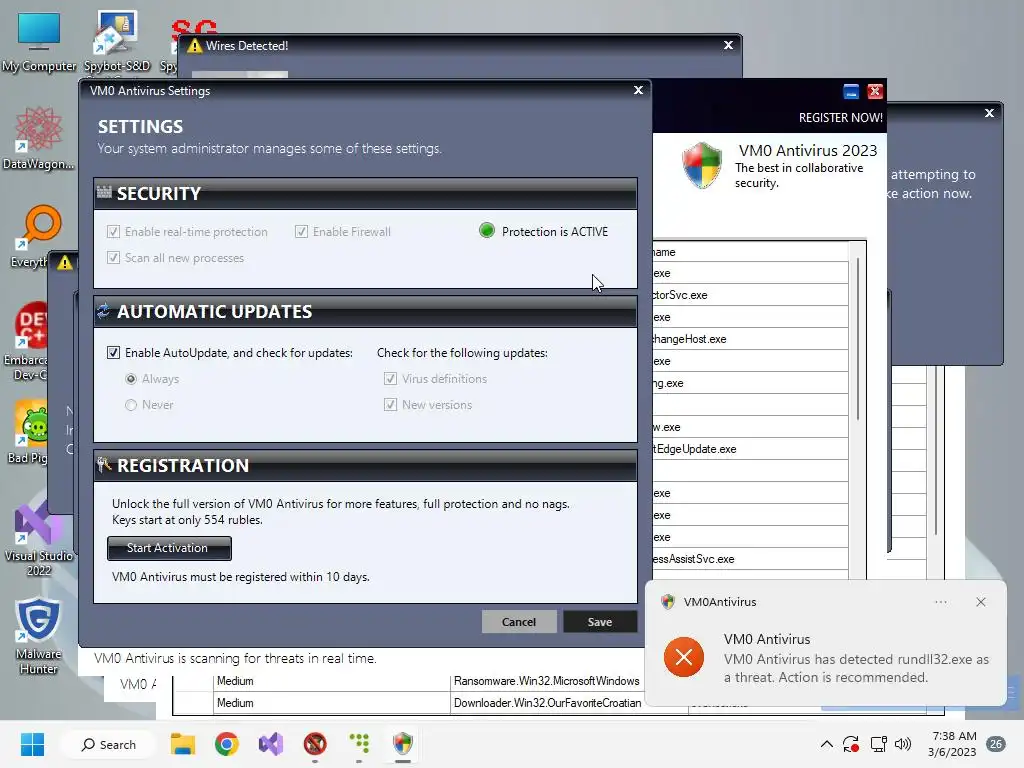The height and width of the screenshot is (768, 1024).
Task: Click the red X notification threat icon
Action: point(684,657)
